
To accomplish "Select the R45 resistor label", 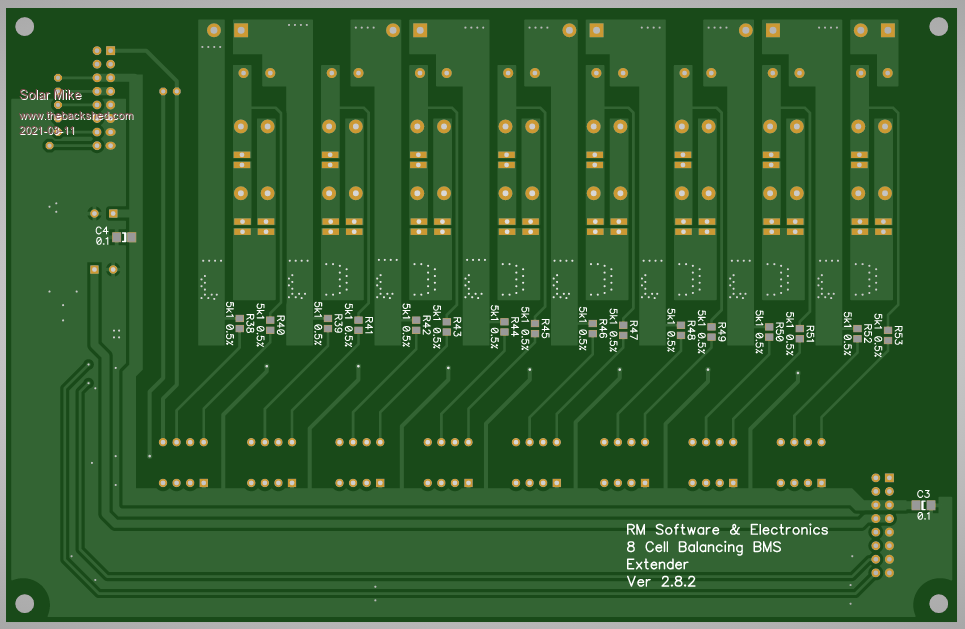I will [x=545, y=328].
